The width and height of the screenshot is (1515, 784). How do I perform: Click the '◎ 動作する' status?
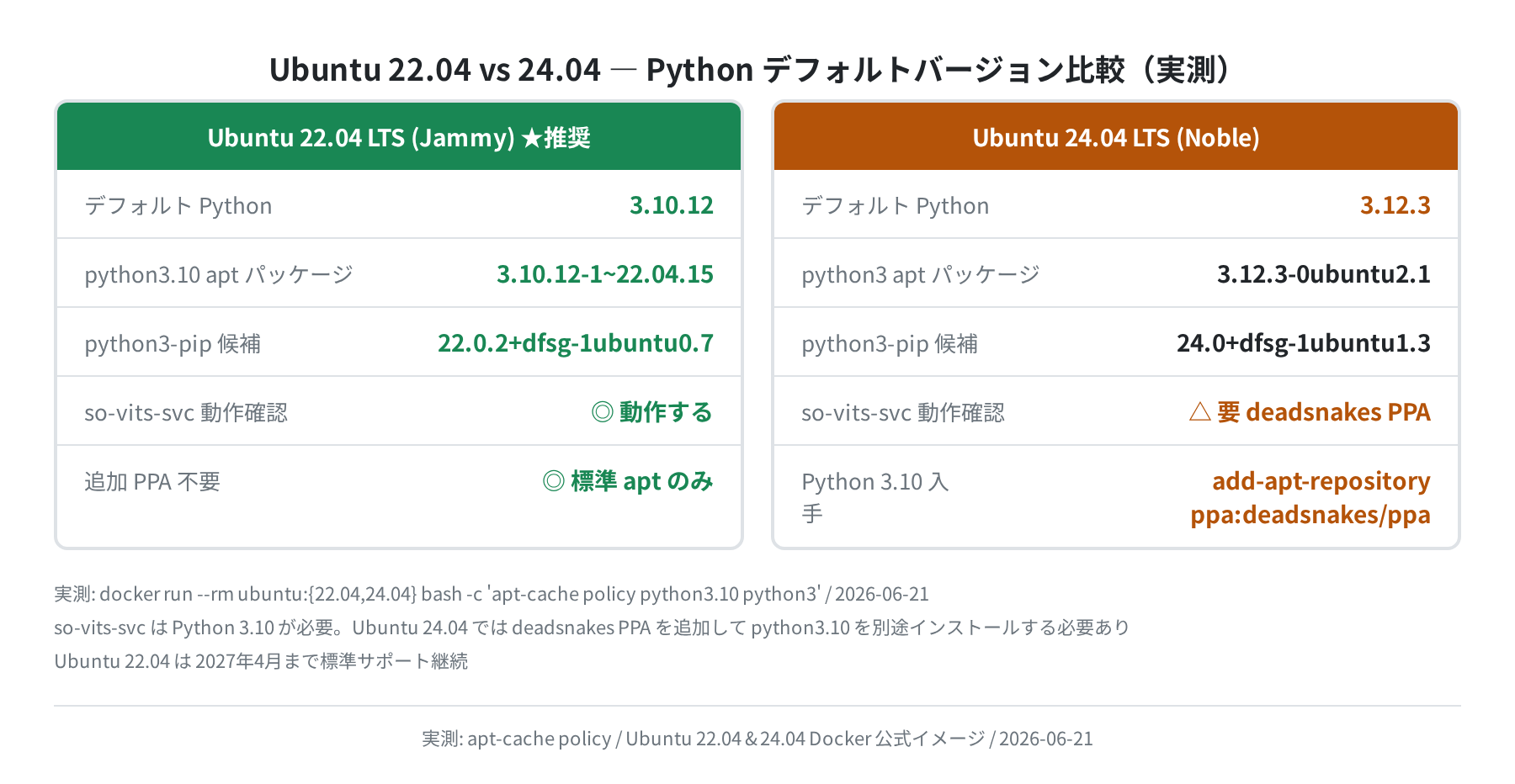point(652,412)
